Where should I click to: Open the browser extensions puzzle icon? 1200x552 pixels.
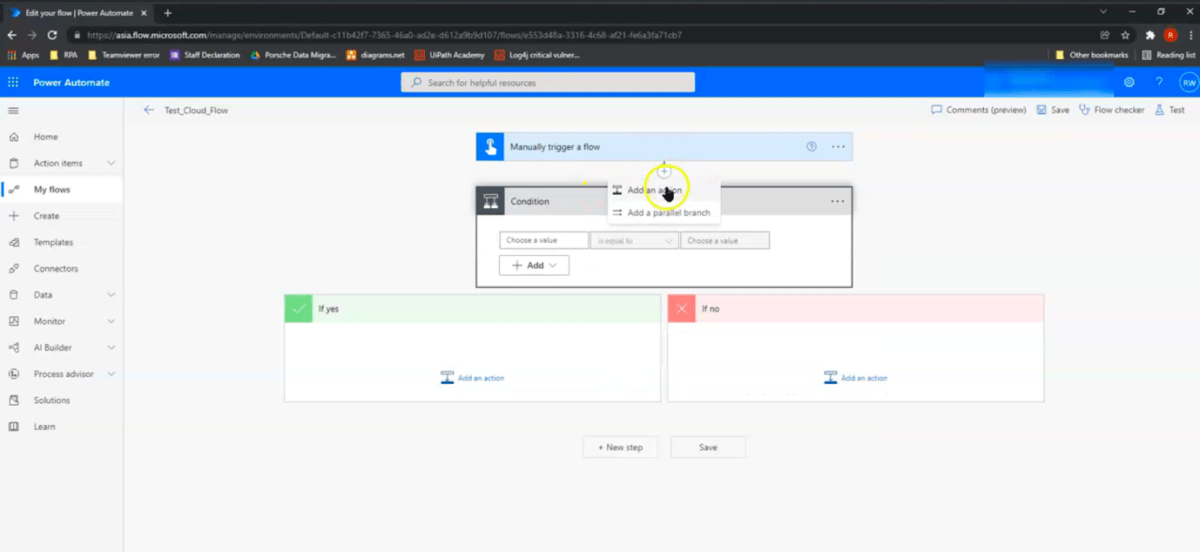point(1150,34)
